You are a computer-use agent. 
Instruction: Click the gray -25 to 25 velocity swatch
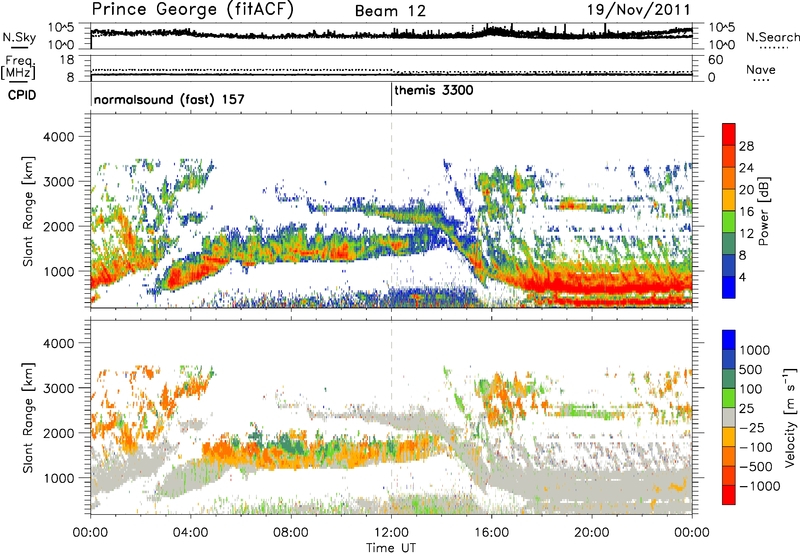click(729, 417)
